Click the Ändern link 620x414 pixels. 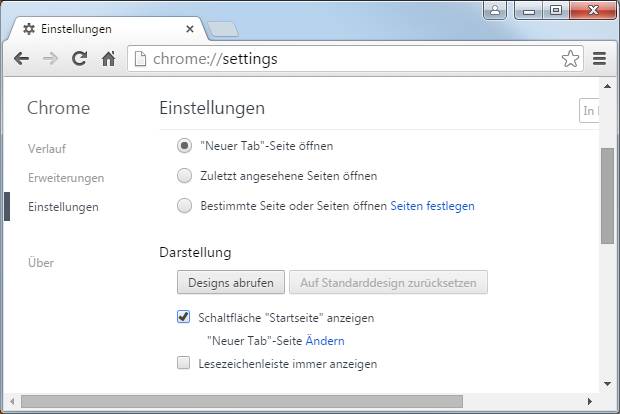click(325, 341)
